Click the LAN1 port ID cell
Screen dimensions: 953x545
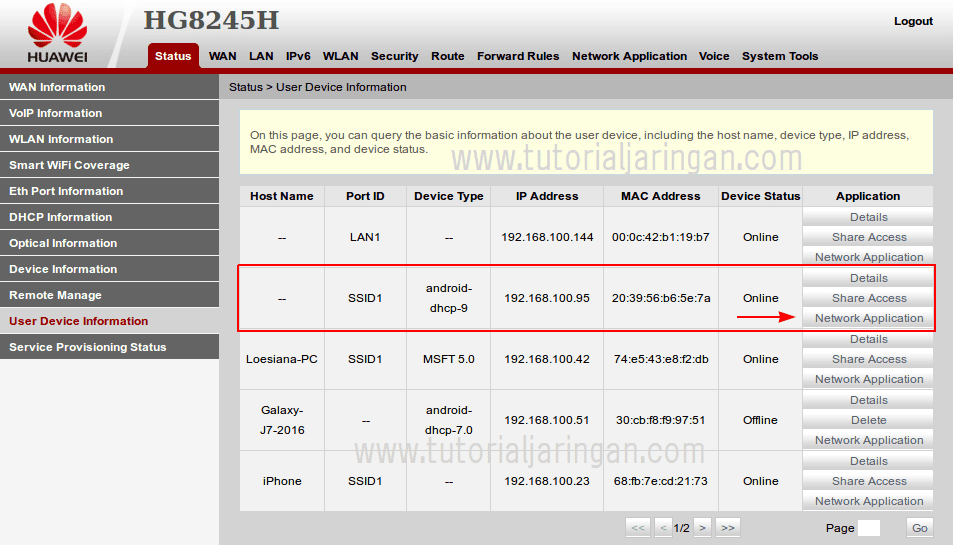point(365,237)
